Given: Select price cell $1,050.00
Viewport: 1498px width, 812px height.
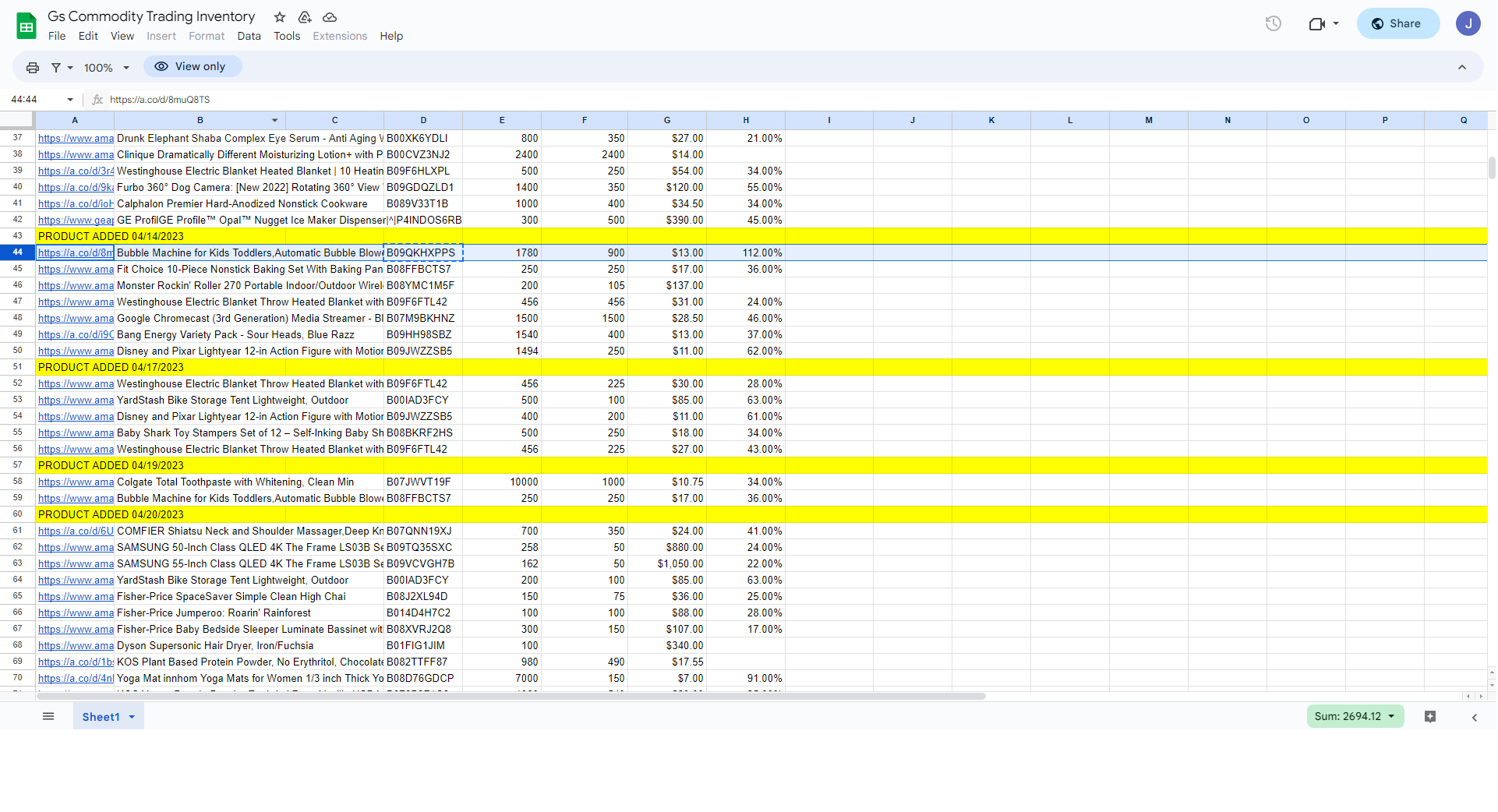Looking at the screenshot, I should (667, 563).
